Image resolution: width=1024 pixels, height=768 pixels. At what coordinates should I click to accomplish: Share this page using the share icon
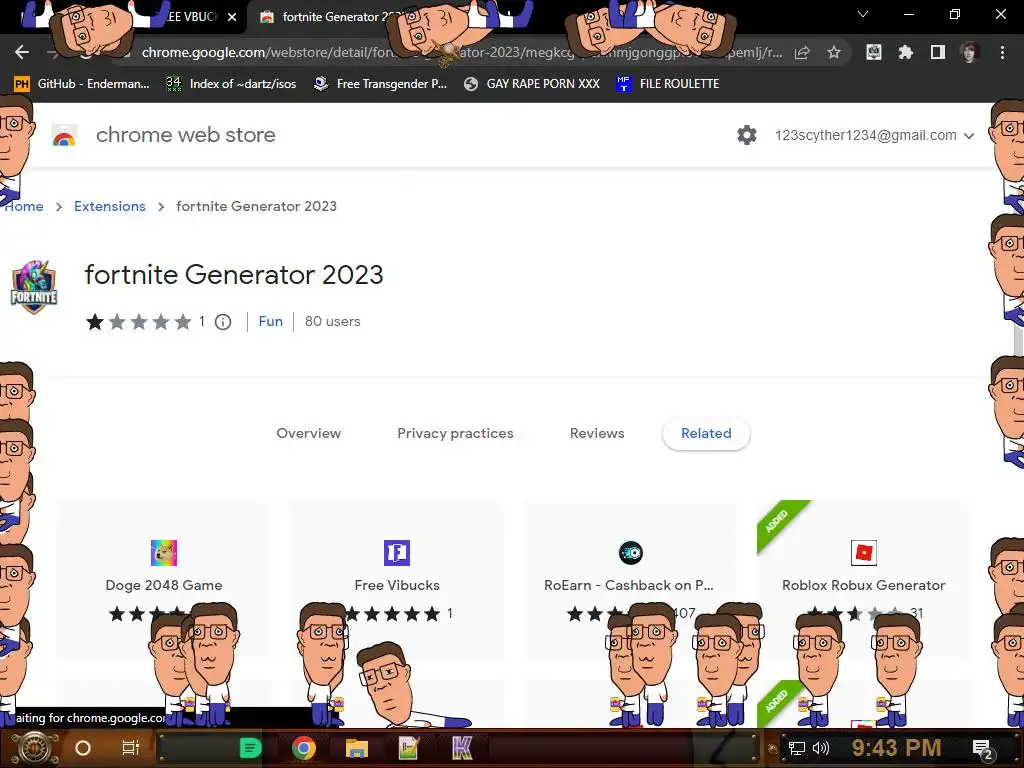click(802, 53)
